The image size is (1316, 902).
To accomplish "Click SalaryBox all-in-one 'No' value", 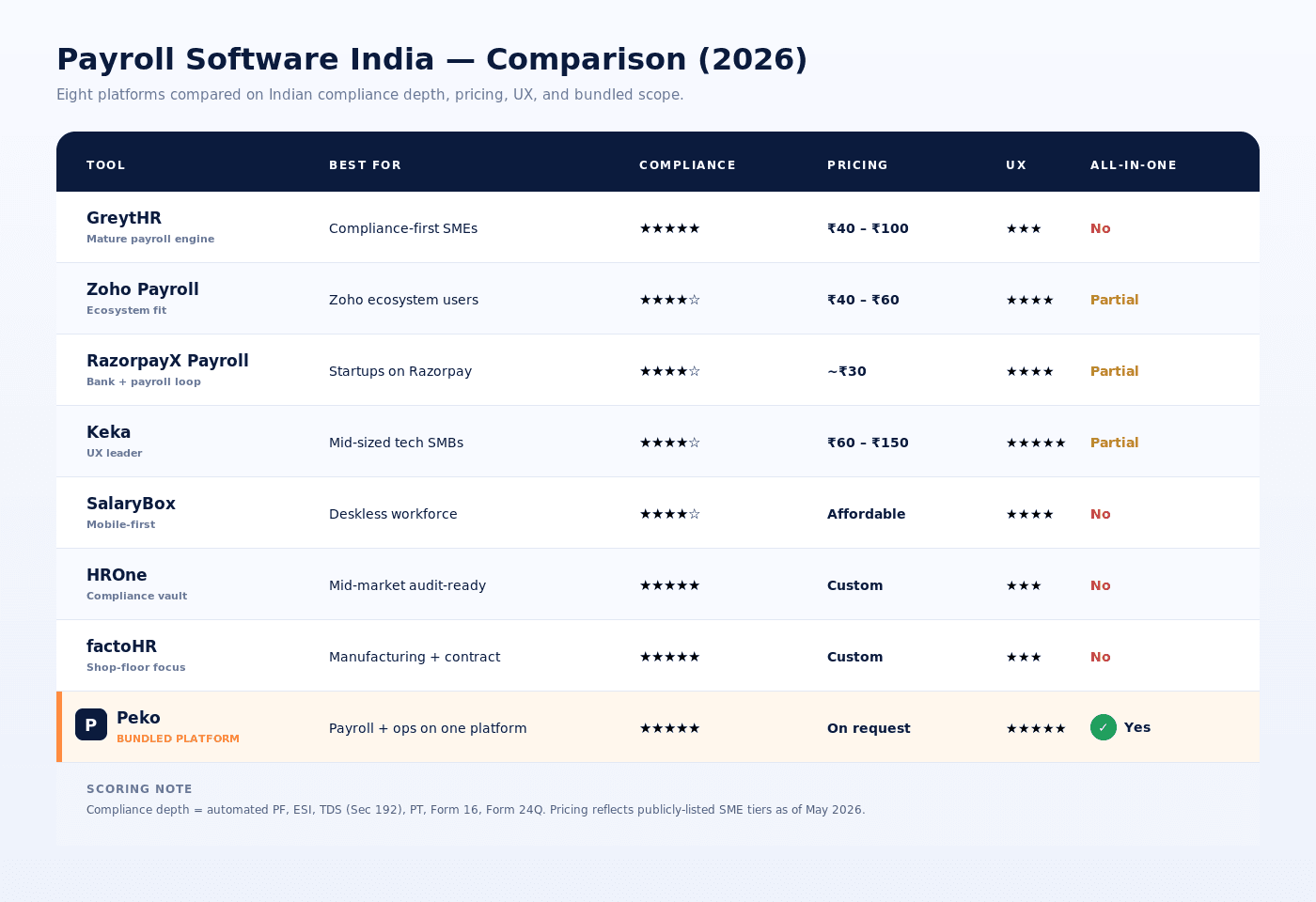I will [x=1101, y=514].
